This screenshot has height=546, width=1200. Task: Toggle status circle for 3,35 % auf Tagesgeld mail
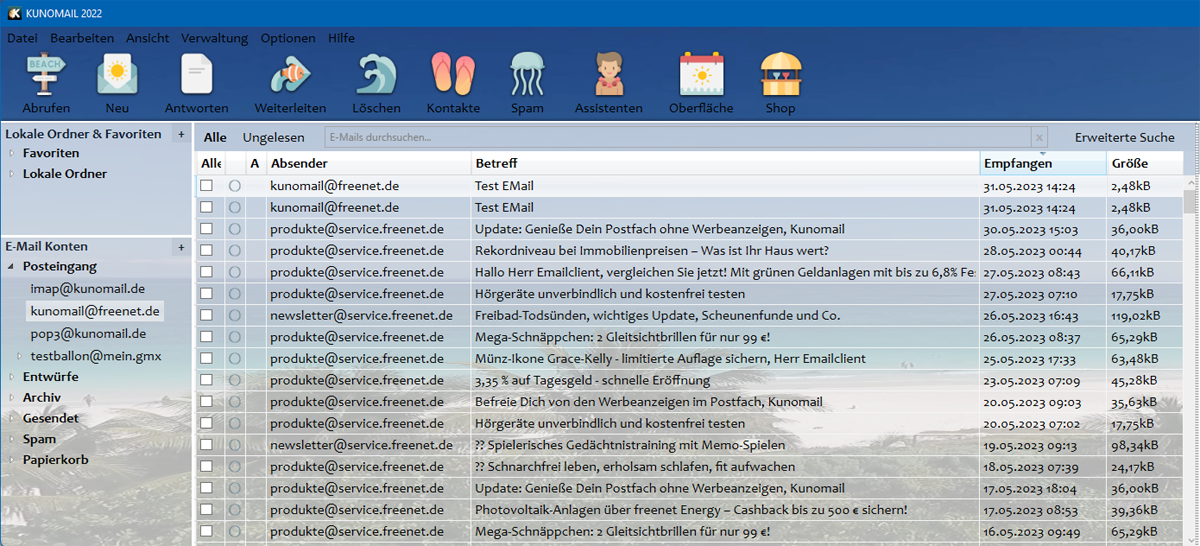[235, 381]
